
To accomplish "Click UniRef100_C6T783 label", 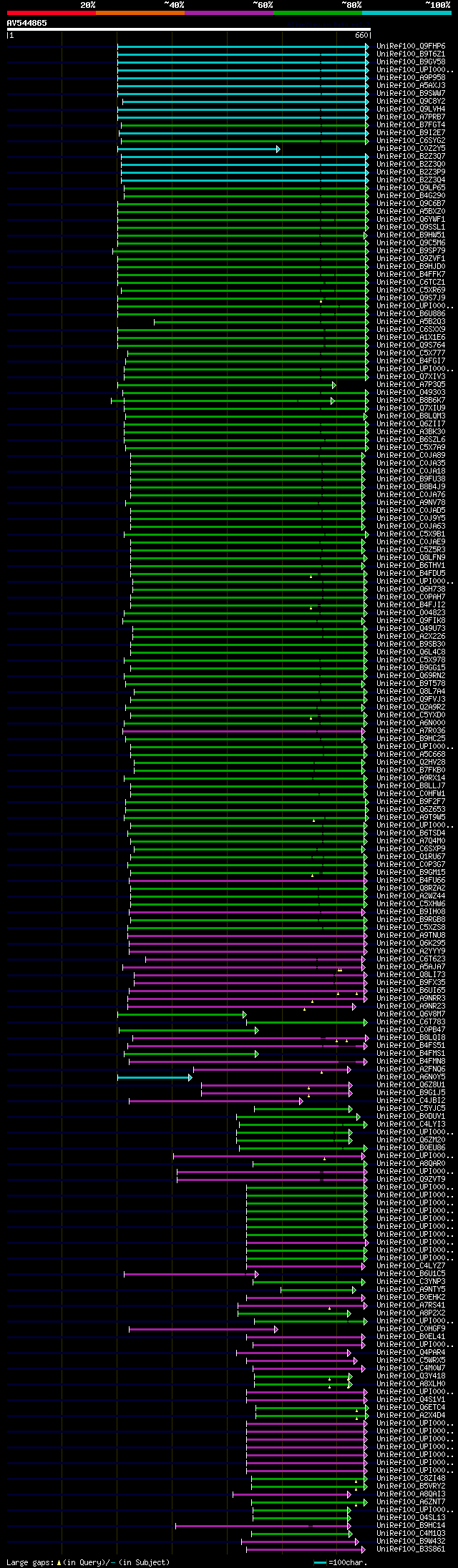I will pyautogui.click(x=411, y=1022).
